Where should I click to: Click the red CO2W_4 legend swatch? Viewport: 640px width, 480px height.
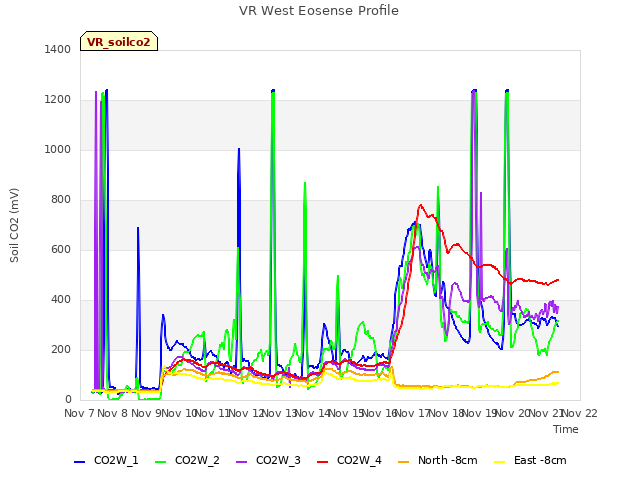pyautogui.click(x=323, y=462)
